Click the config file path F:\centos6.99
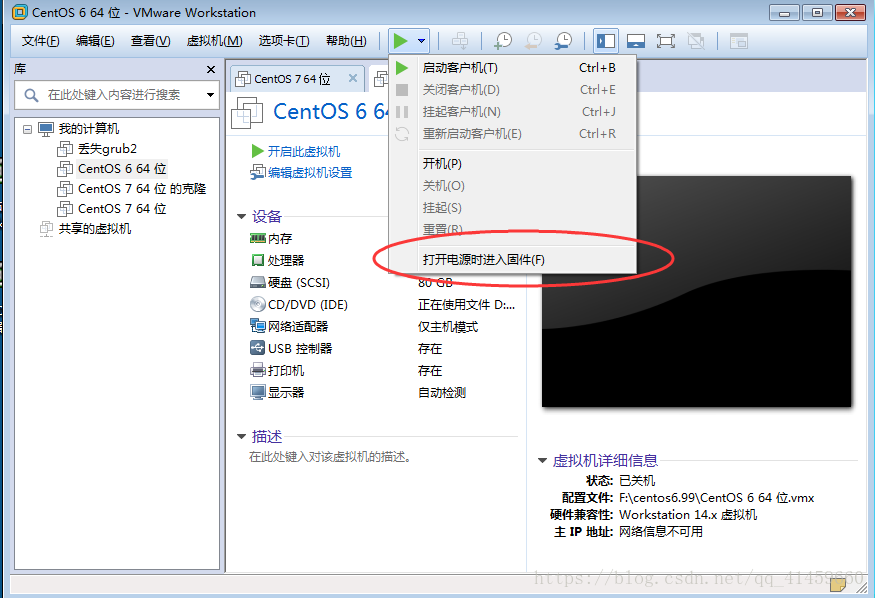Screen dimensions: 875x598 point(717,498)
